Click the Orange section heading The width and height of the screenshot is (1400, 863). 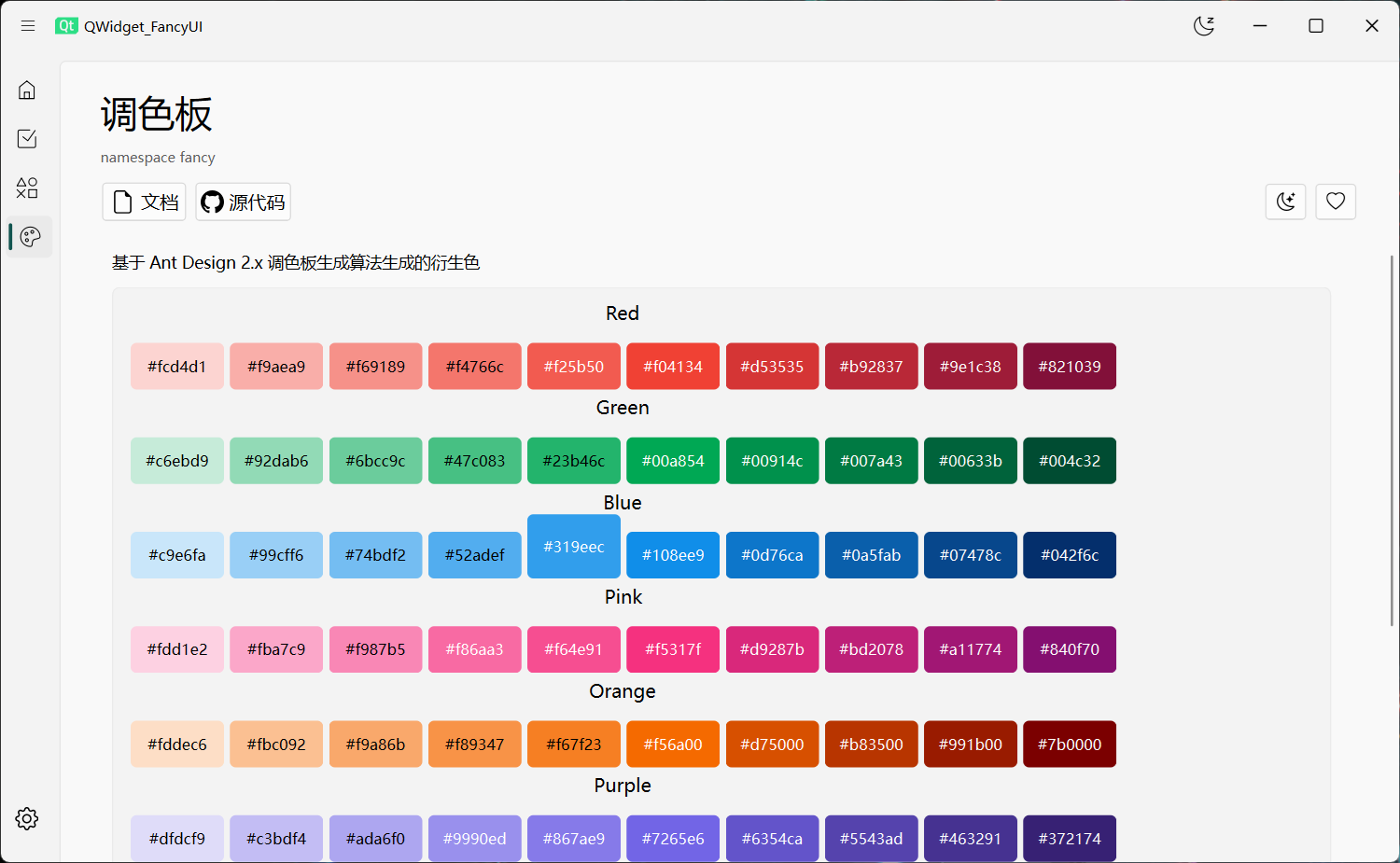pyautogui.click(x=623, y=691)
